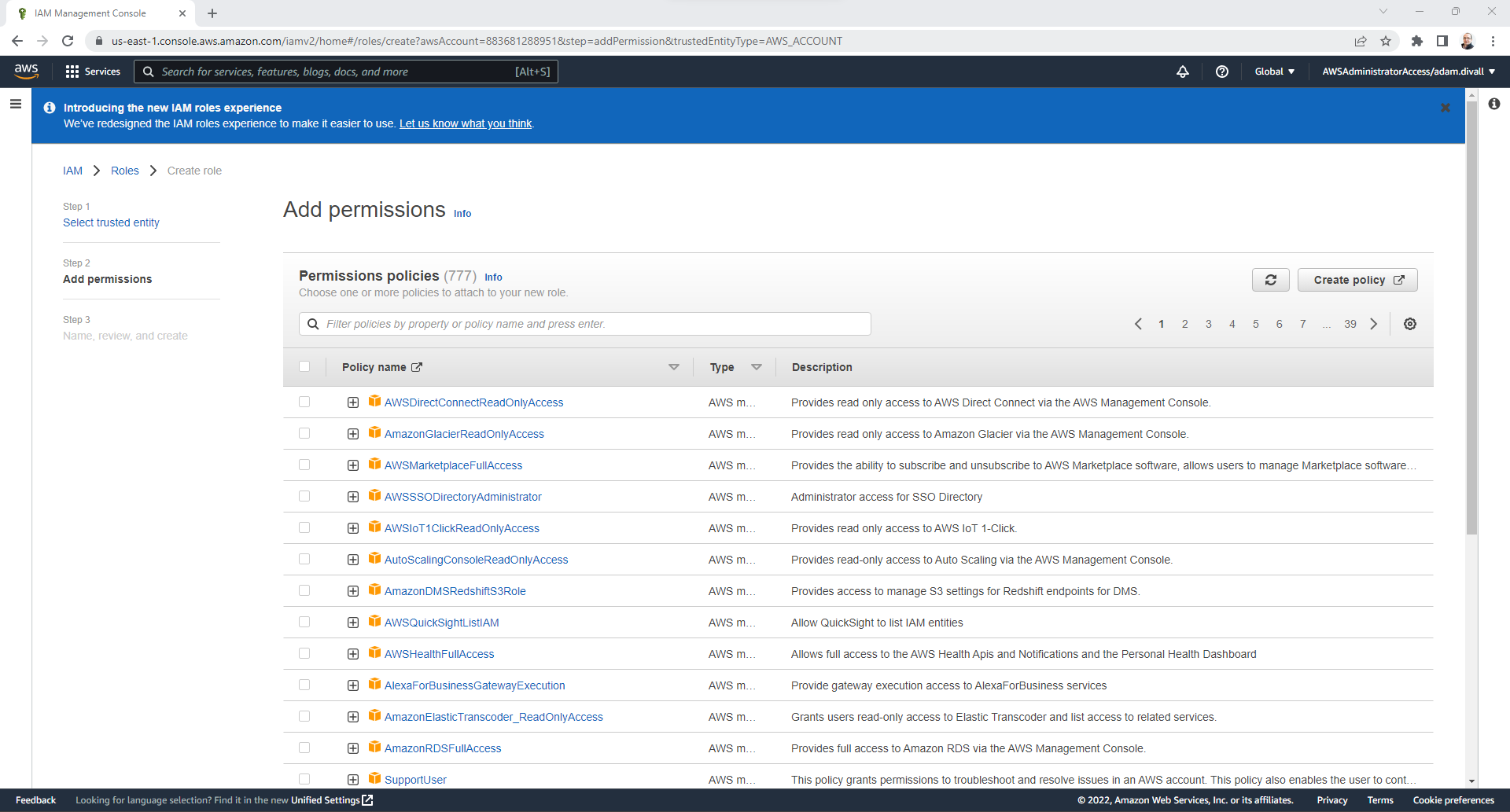Click the Policy name external-link icon
The image size is (1510, 812).
point(417,367)
